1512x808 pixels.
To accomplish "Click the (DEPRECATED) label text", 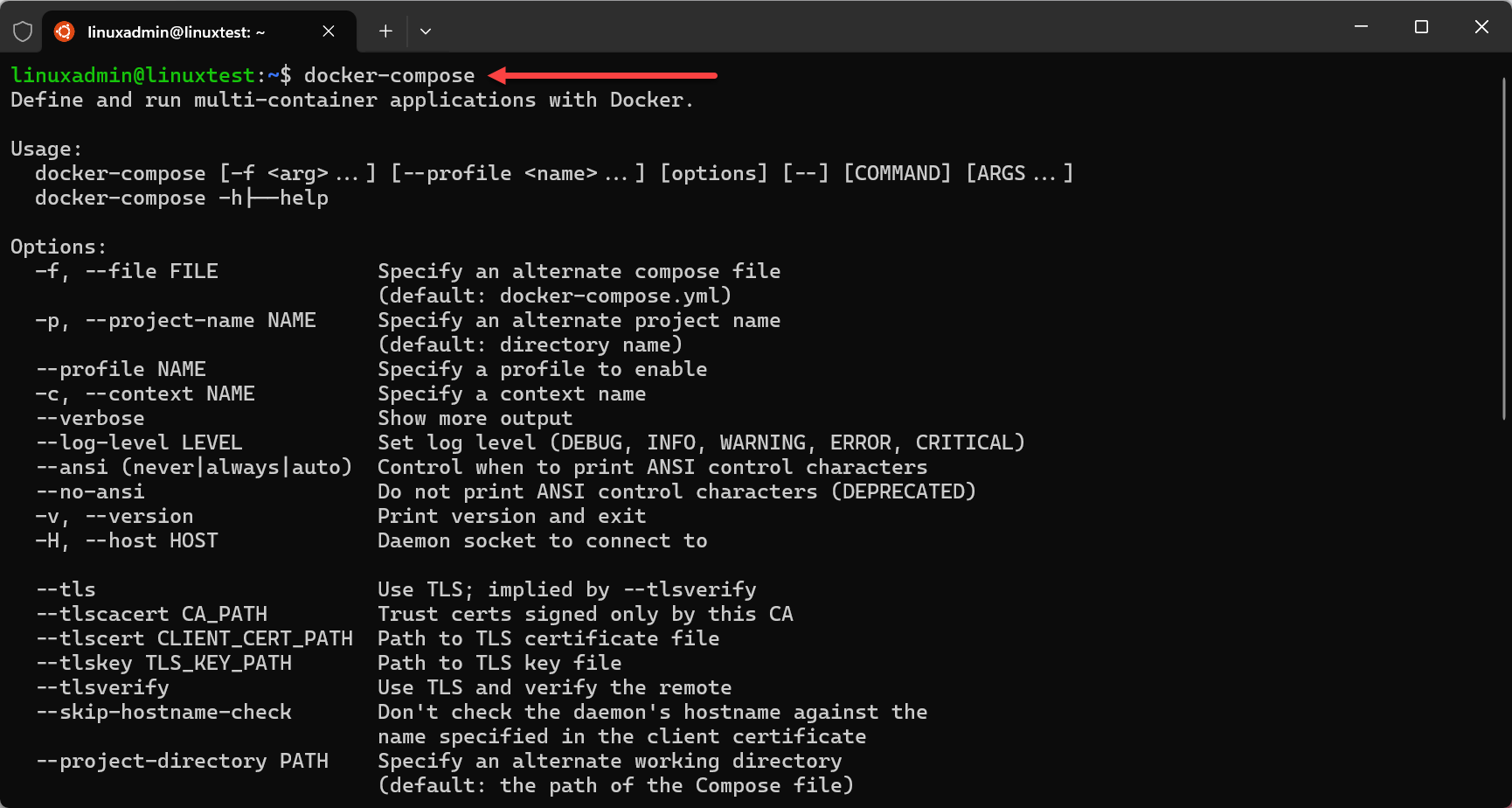I will (903, 491).
